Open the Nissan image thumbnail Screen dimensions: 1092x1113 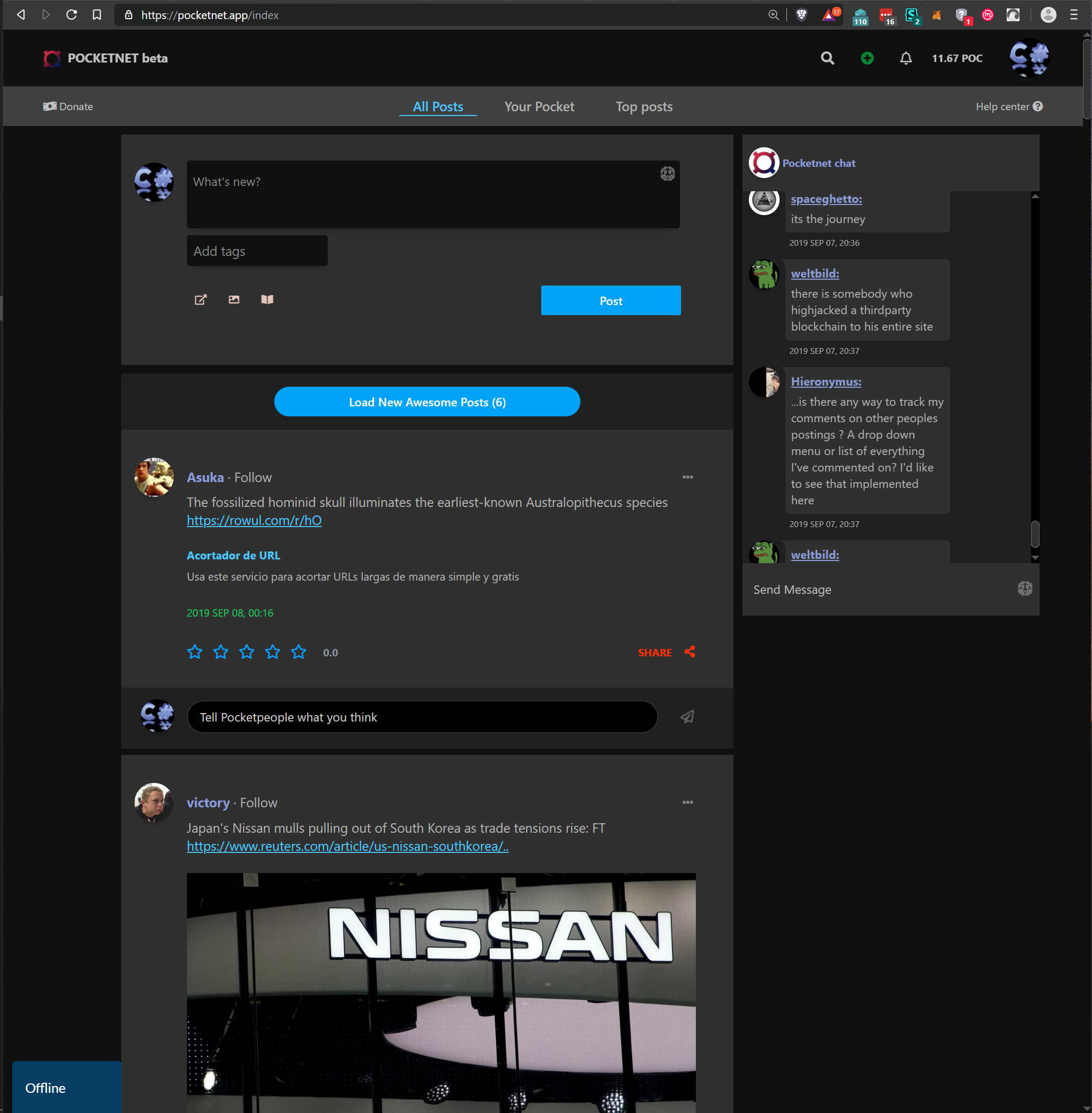tap(441, 993)
